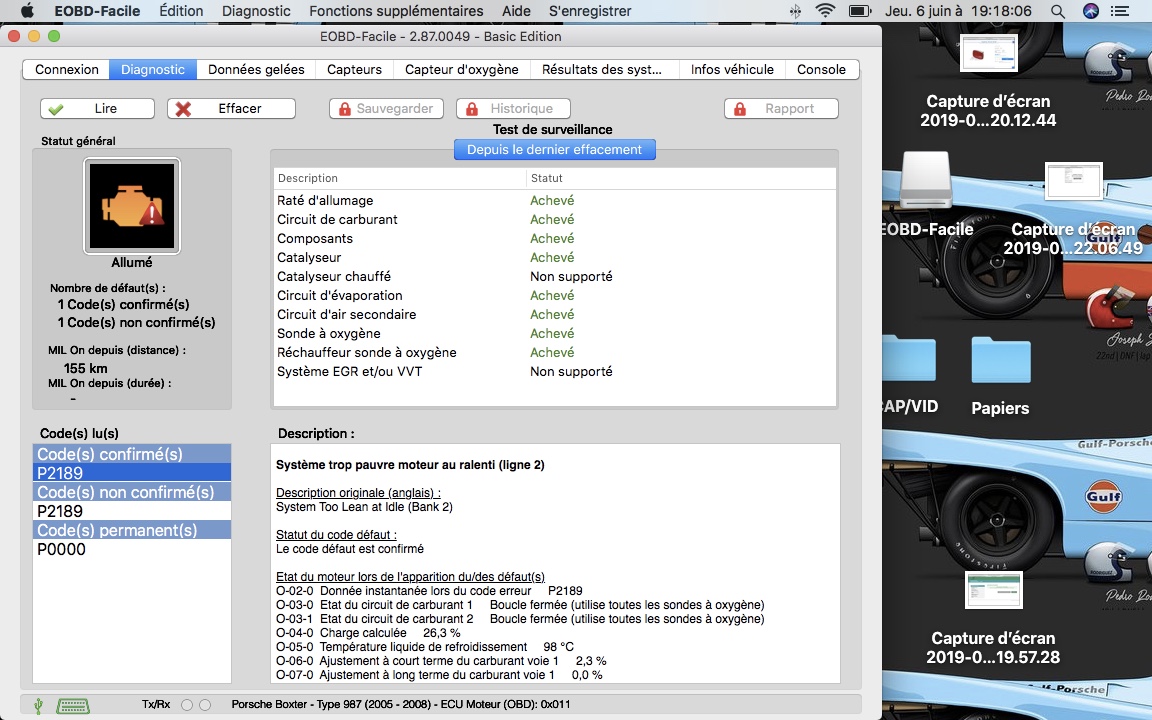Click the Statut column header

(681, 178)
